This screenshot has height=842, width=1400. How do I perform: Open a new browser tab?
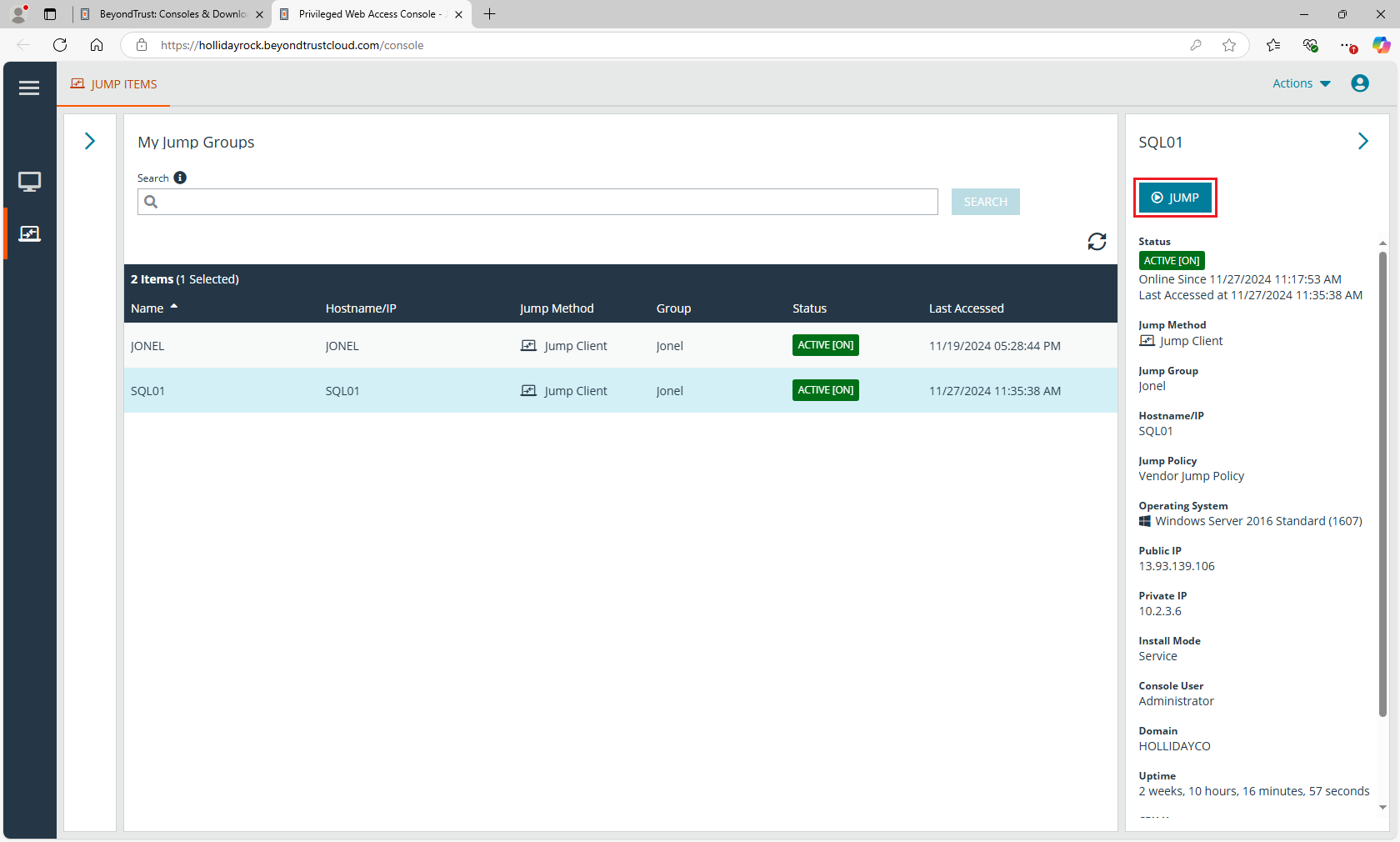(x=490, y=14)
